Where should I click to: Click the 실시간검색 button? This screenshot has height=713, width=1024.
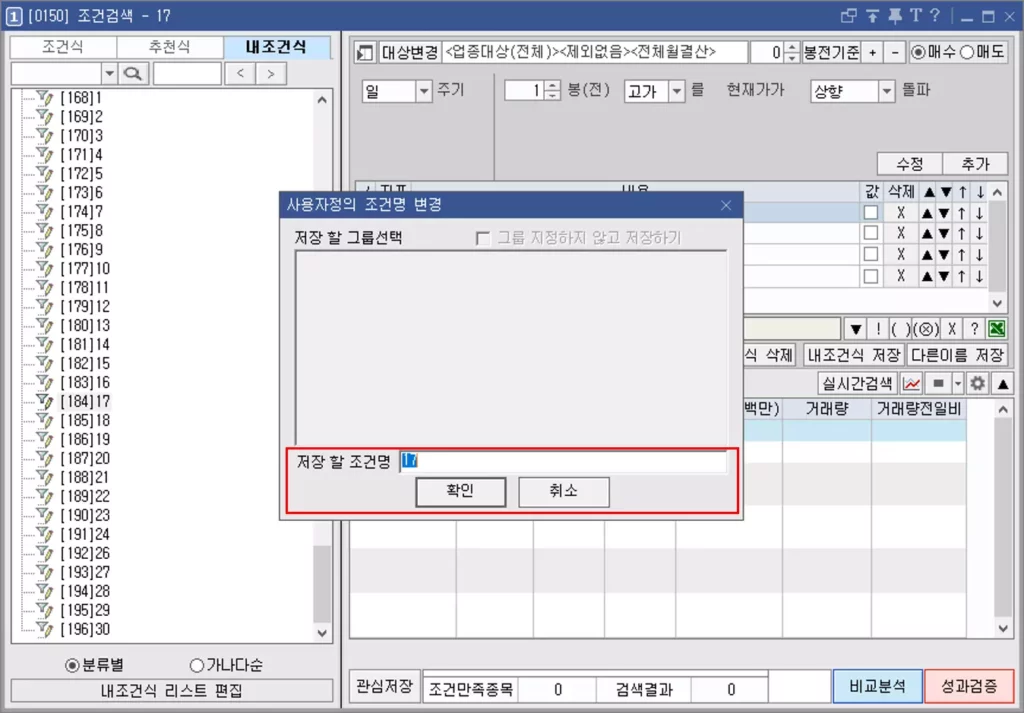[857, 384]
